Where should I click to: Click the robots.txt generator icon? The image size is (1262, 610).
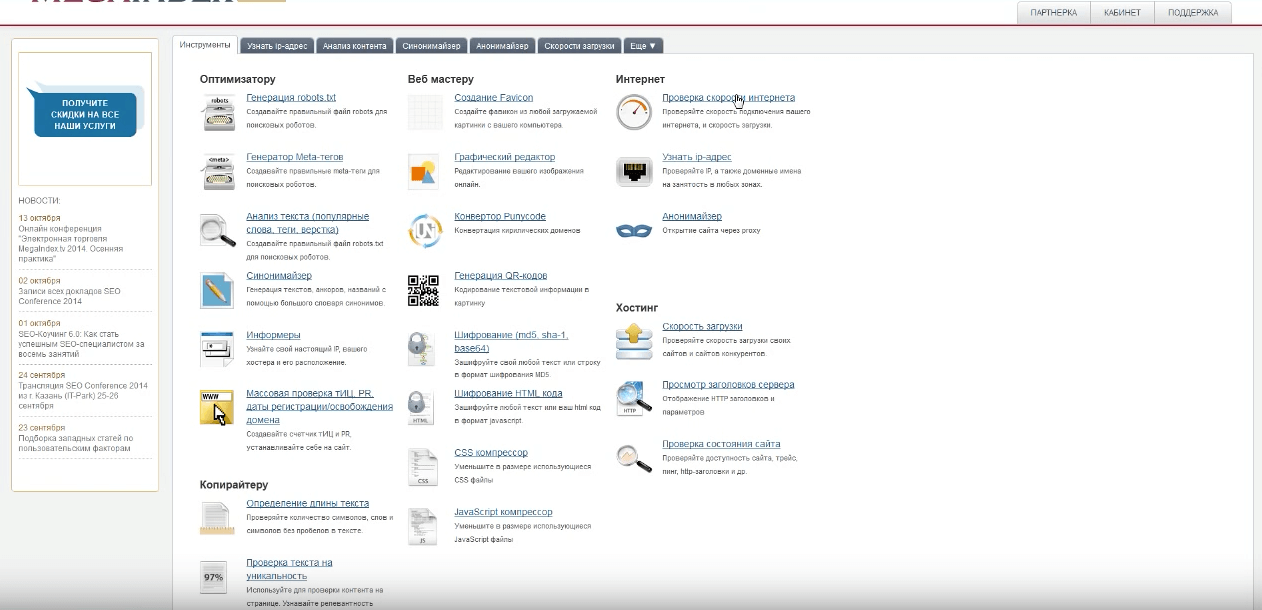[218, 112]
